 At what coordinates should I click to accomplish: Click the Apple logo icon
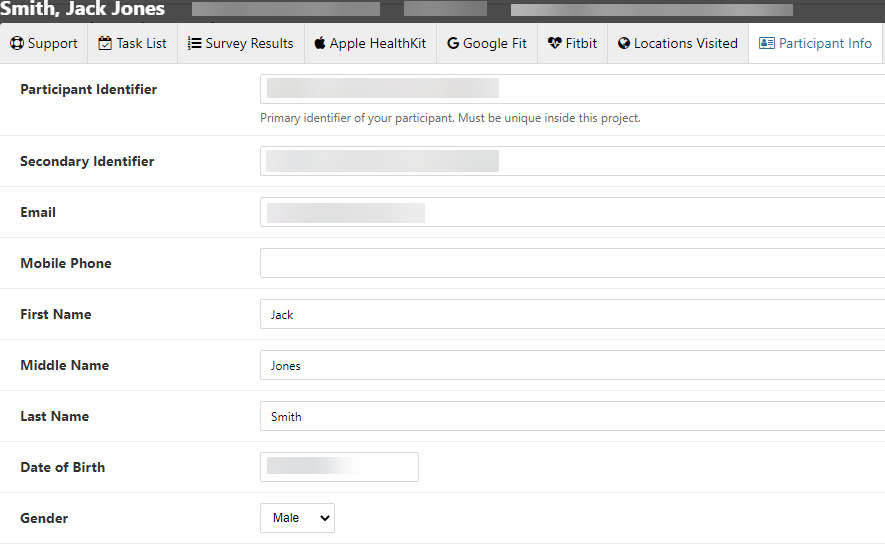click(320, 44)
